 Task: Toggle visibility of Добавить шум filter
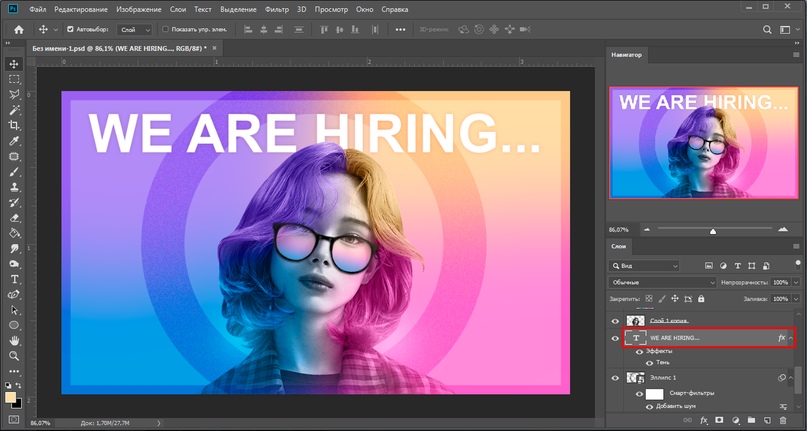click(x=650, y=407)
